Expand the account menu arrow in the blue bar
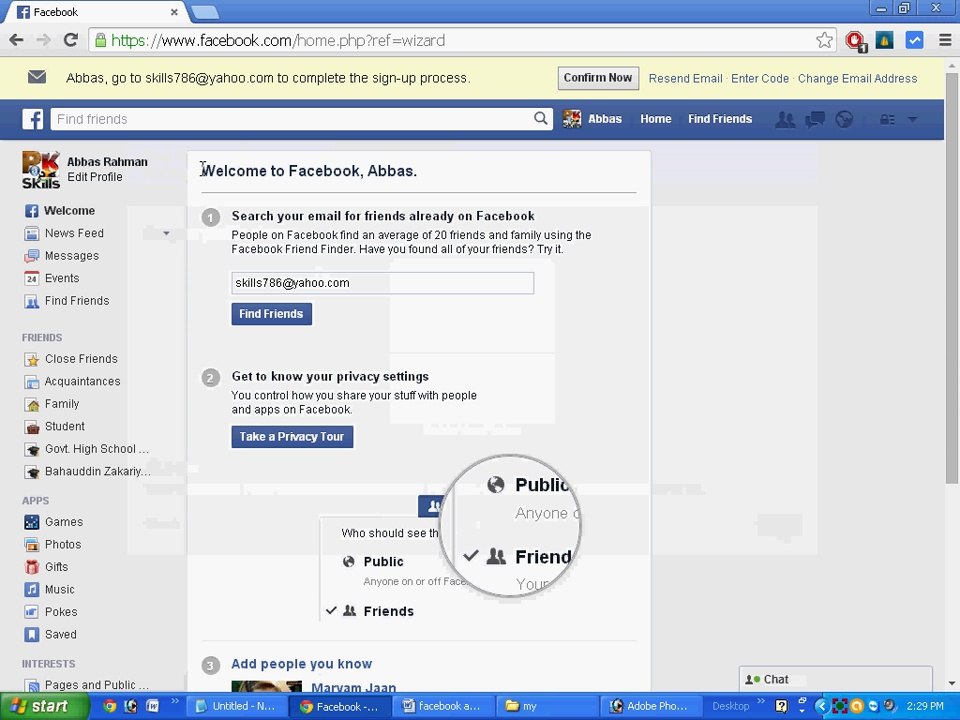 point(912,119)
